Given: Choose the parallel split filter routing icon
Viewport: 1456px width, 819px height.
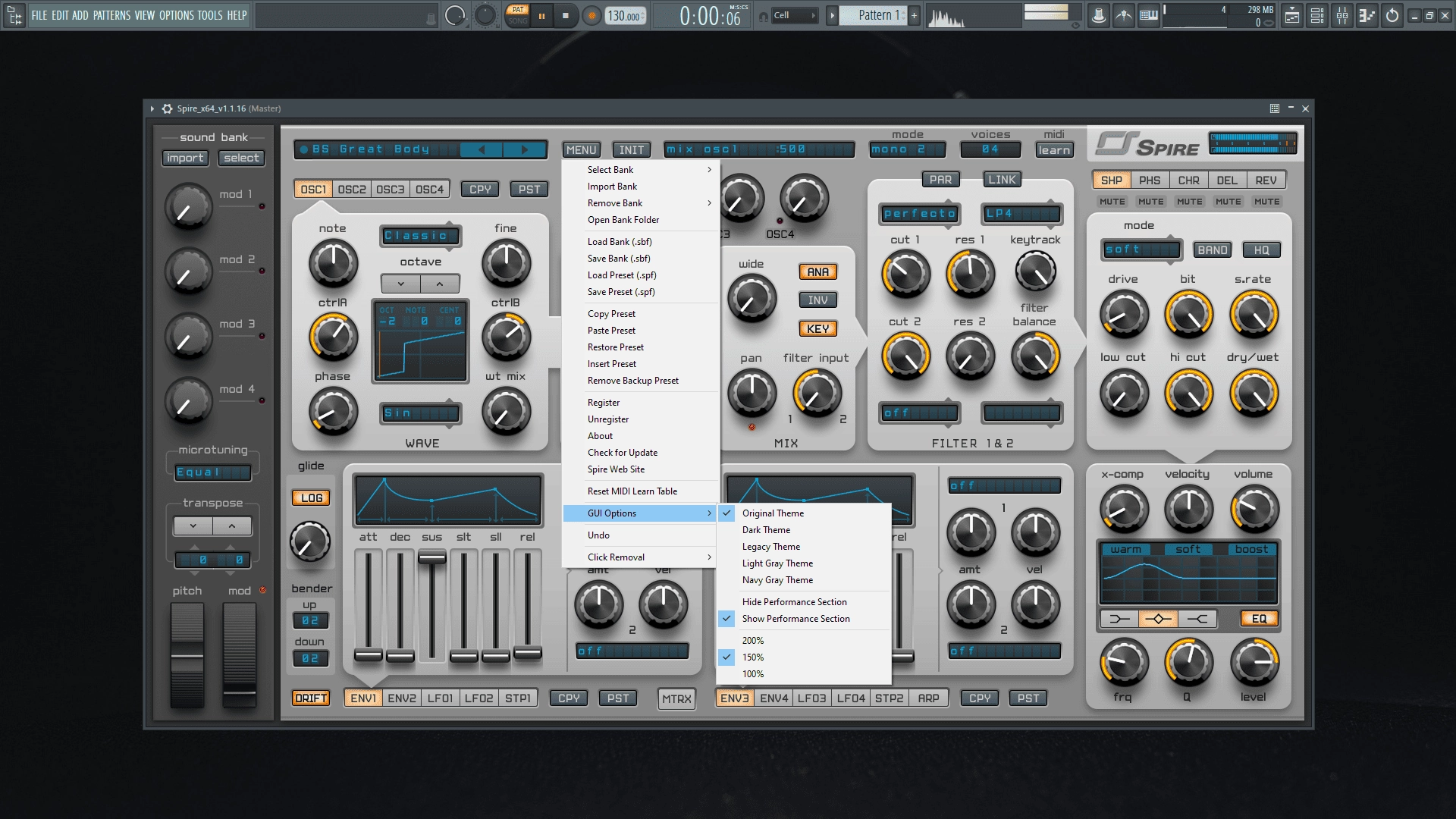Looking at the screenshot, I should [1197, 619].
